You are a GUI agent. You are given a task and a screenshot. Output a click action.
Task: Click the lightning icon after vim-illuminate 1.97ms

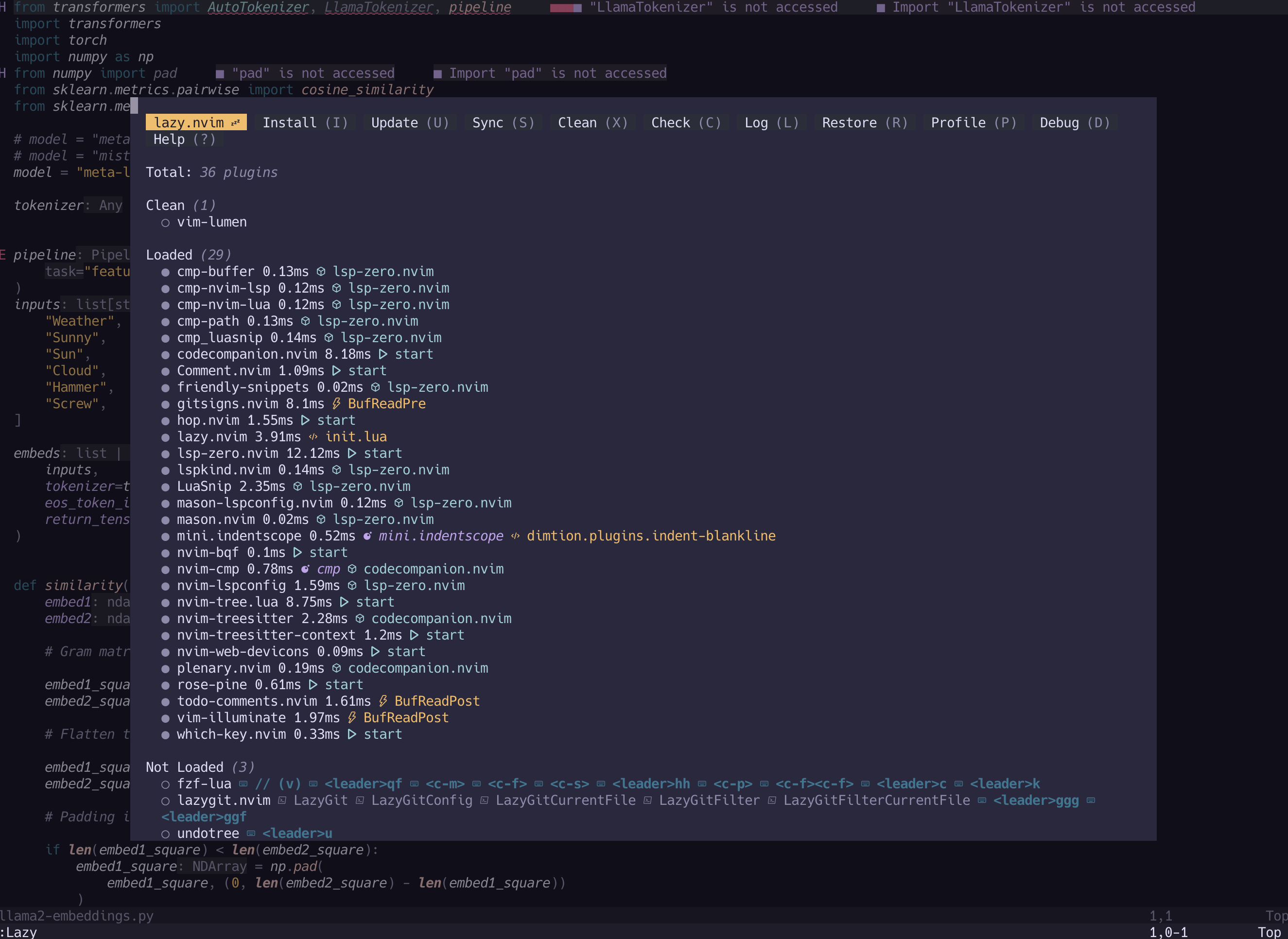[352, 717]
